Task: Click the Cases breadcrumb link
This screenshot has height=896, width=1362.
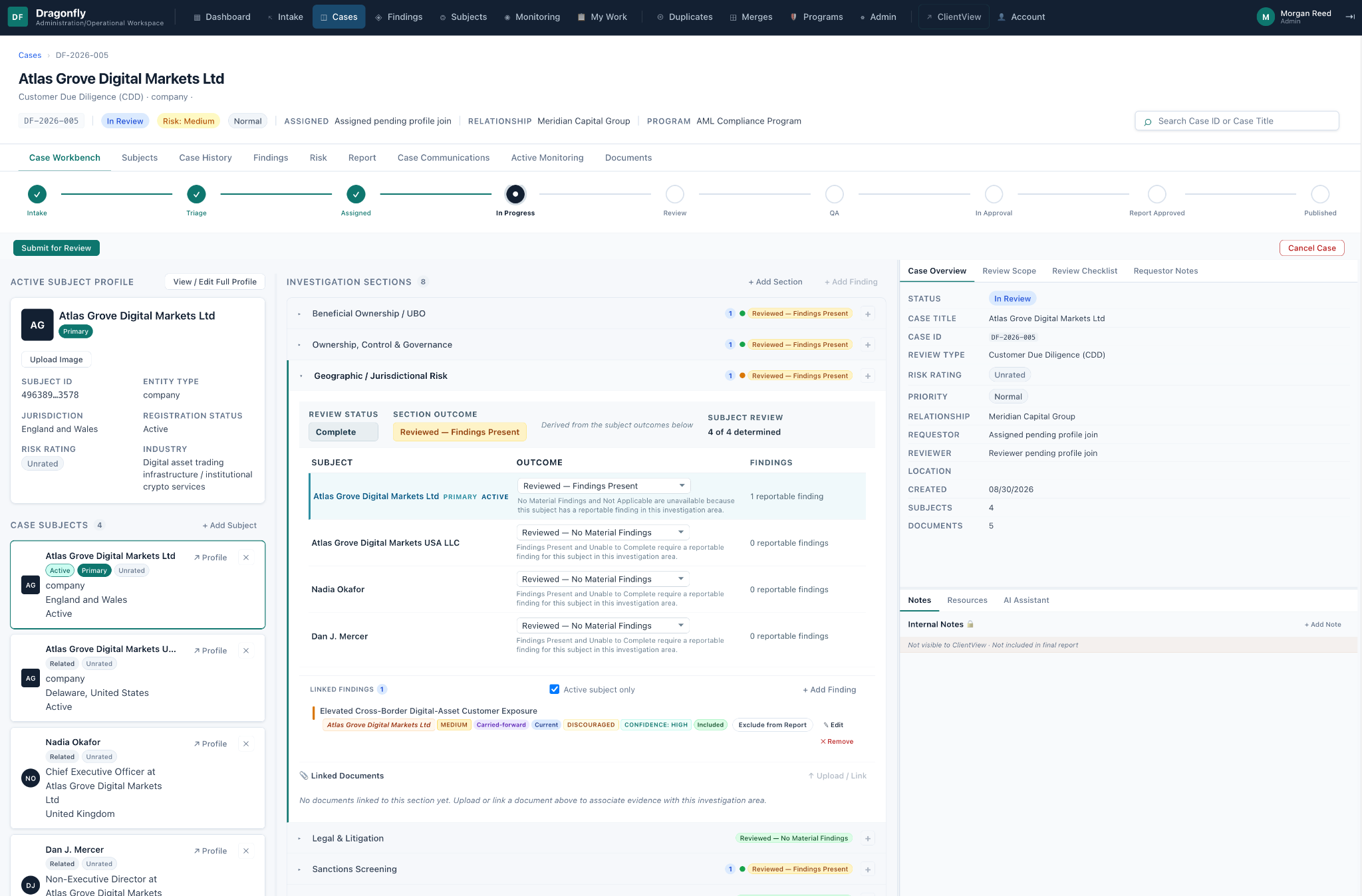Action: pos(30,55)
